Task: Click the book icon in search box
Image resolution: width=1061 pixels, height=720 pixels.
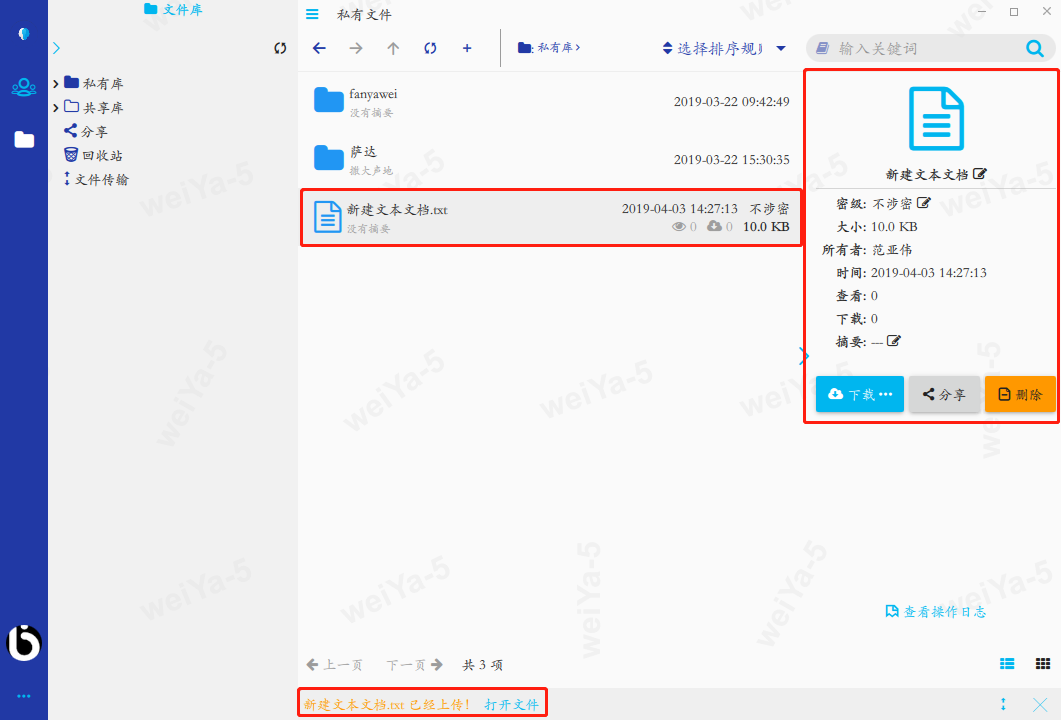Action: pyautogui.click(x=823, y=48)
